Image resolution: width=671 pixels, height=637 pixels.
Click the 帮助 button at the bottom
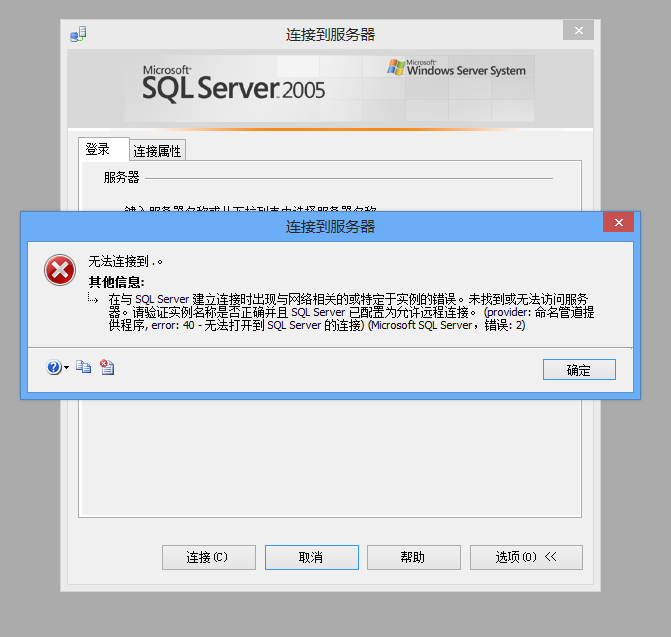click(x=413, y=557)
